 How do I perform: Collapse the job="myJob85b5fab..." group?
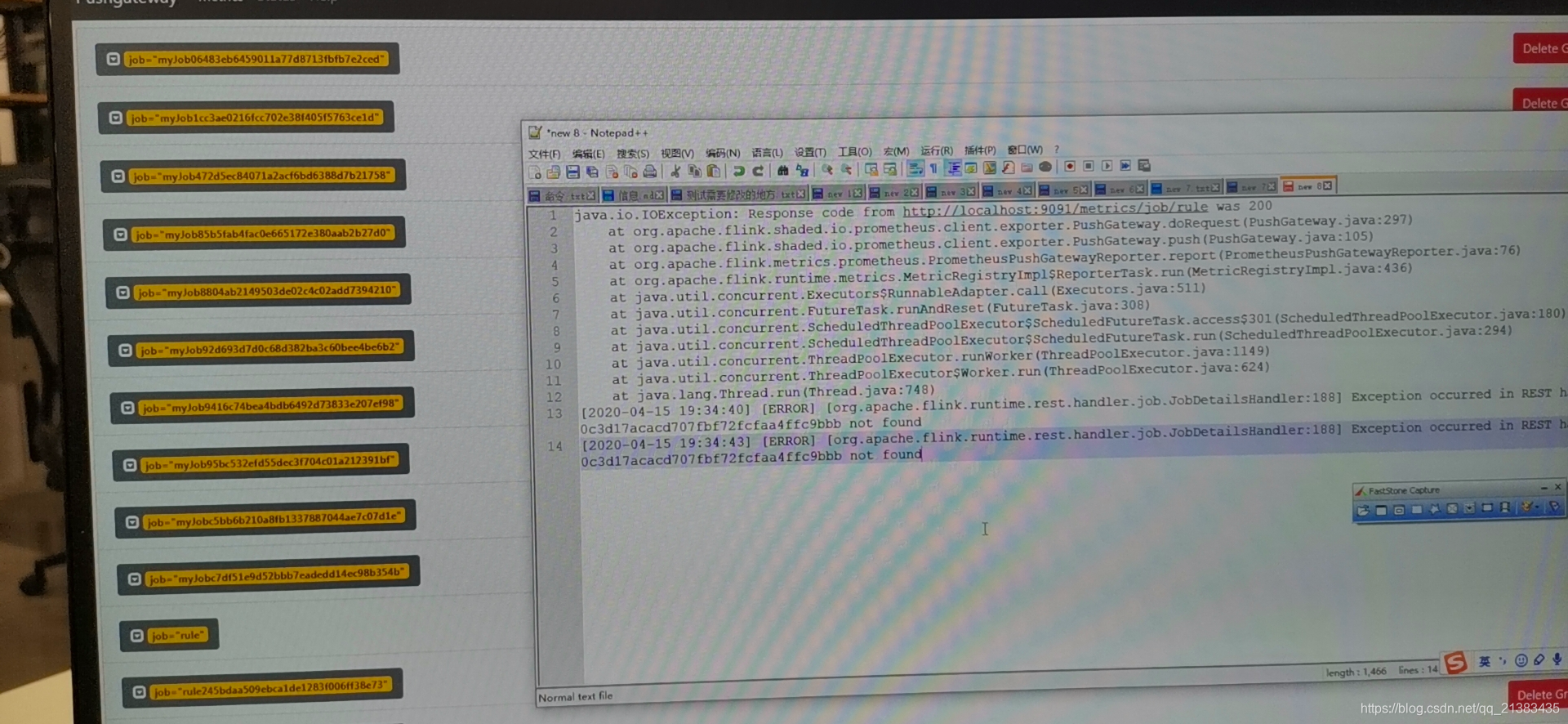(120, 235)
